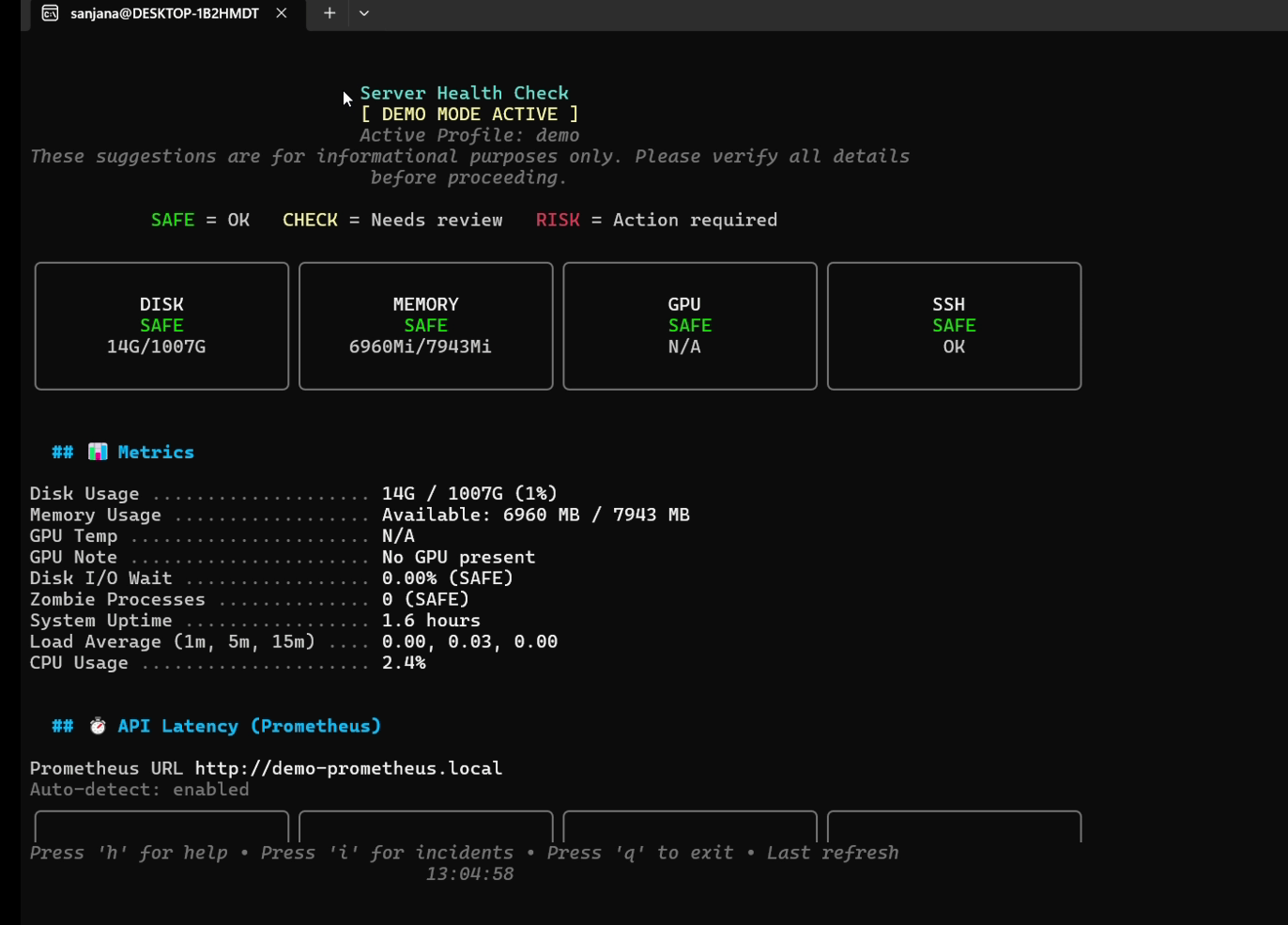
Task: Select the MEMORY status card
Action: [426, 326]
